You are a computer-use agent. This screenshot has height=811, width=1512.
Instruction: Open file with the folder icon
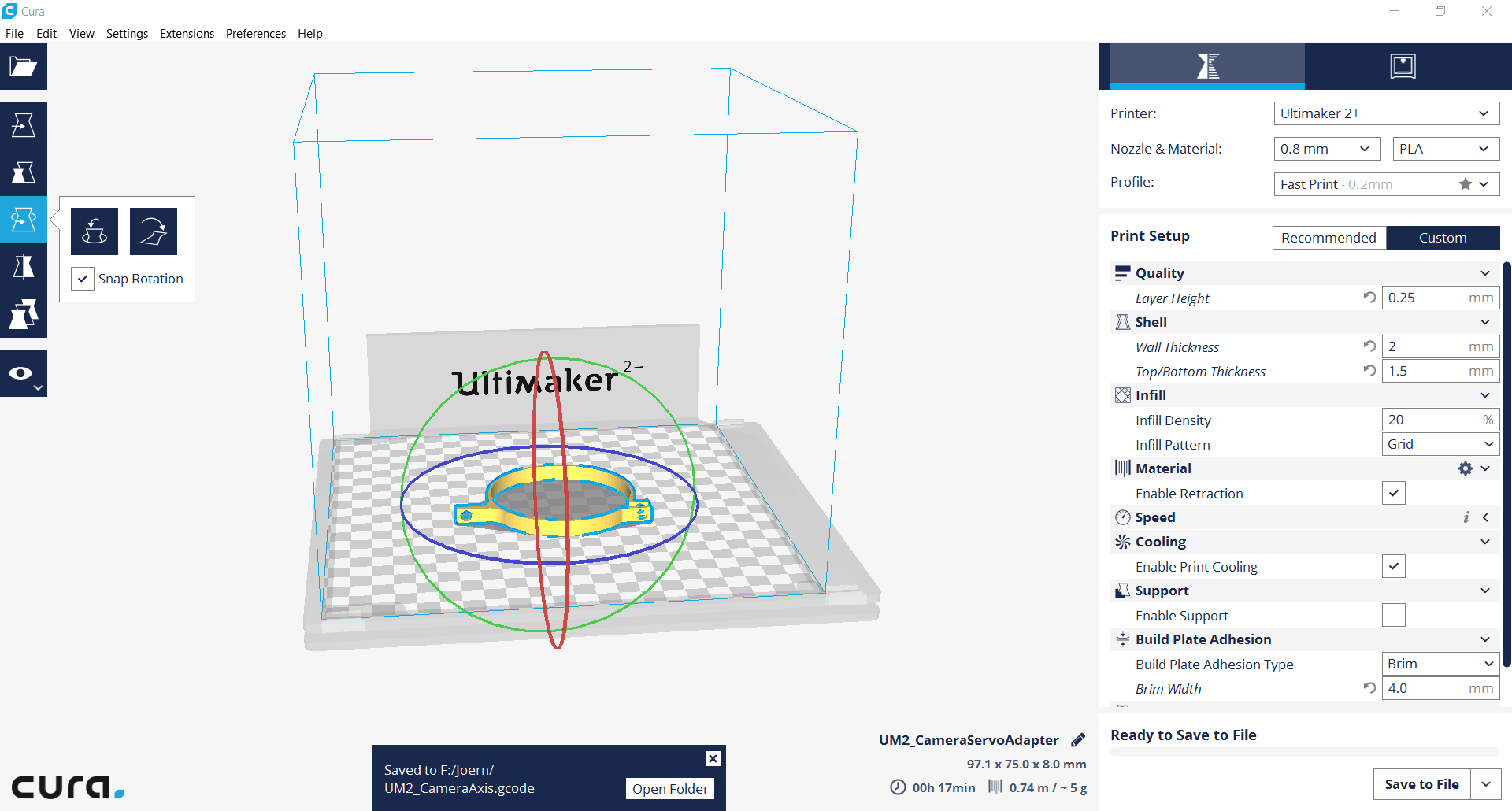(x=24, y=66)
